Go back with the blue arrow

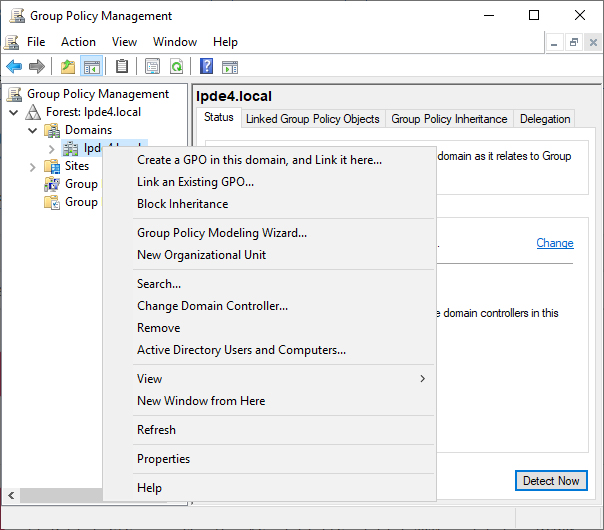[14, 67]
